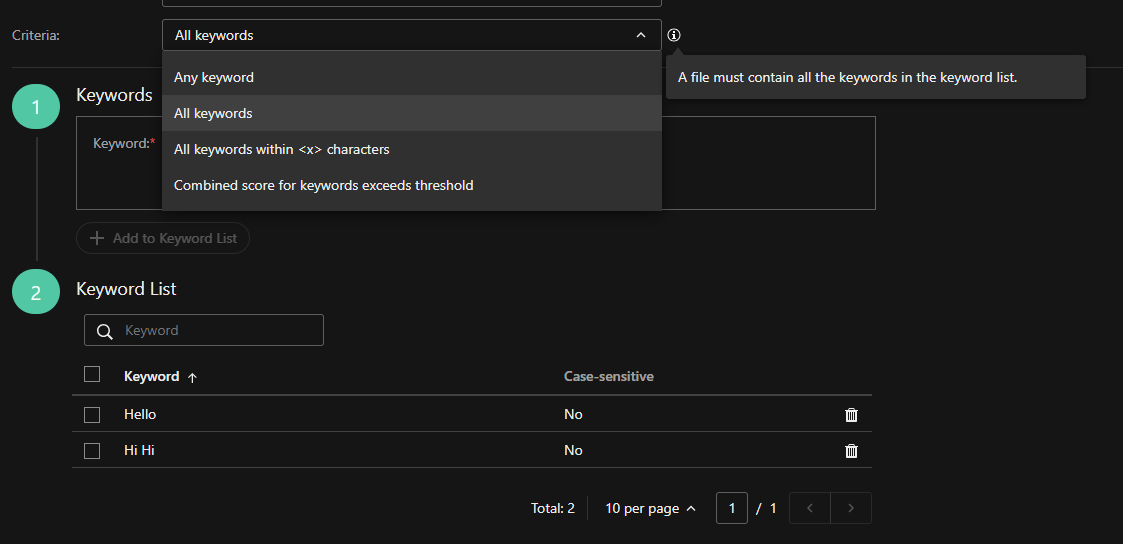This screenshot has width=1123, height=544.
Task: Go to next page arrow
Action: click(851, 508)
